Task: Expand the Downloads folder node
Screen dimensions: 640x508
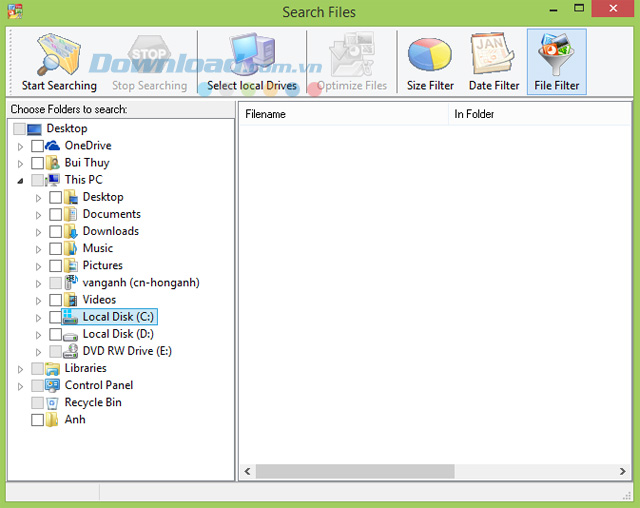Action: tap(38, 232)
